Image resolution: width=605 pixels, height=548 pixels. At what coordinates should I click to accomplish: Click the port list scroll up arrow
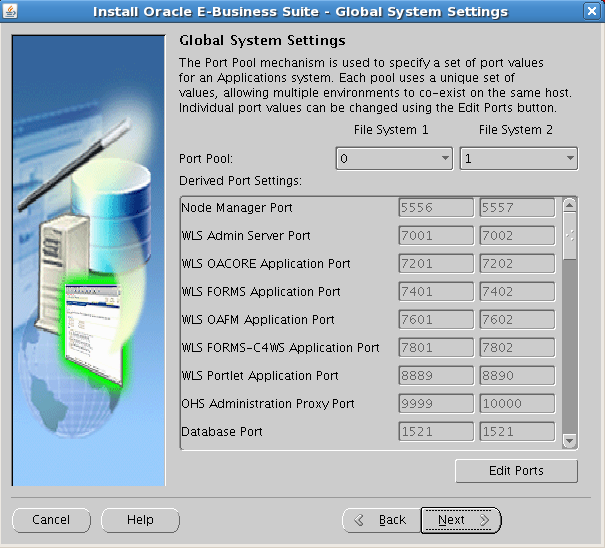(570, 205)
